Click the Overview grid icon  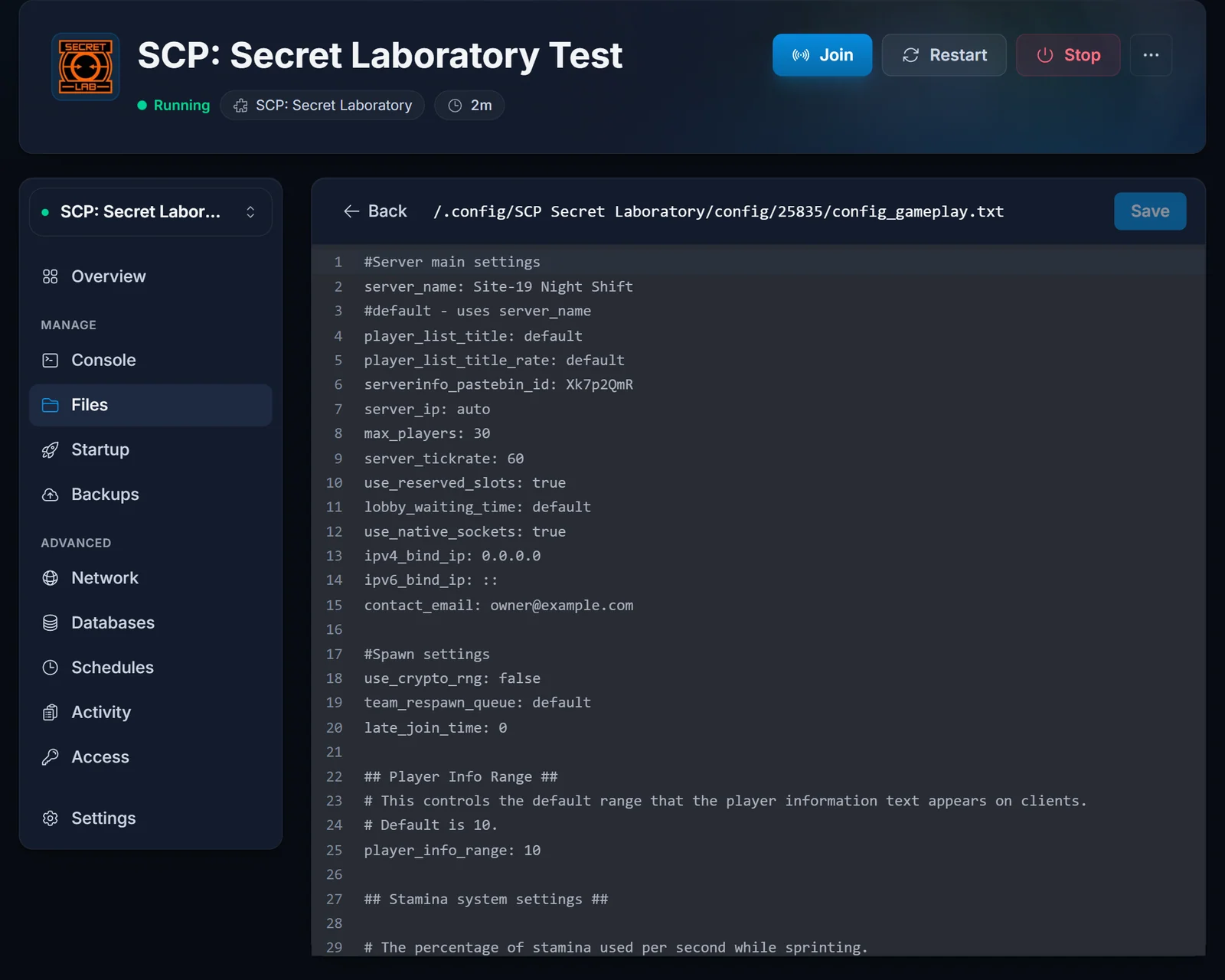[x=51, y=276]
